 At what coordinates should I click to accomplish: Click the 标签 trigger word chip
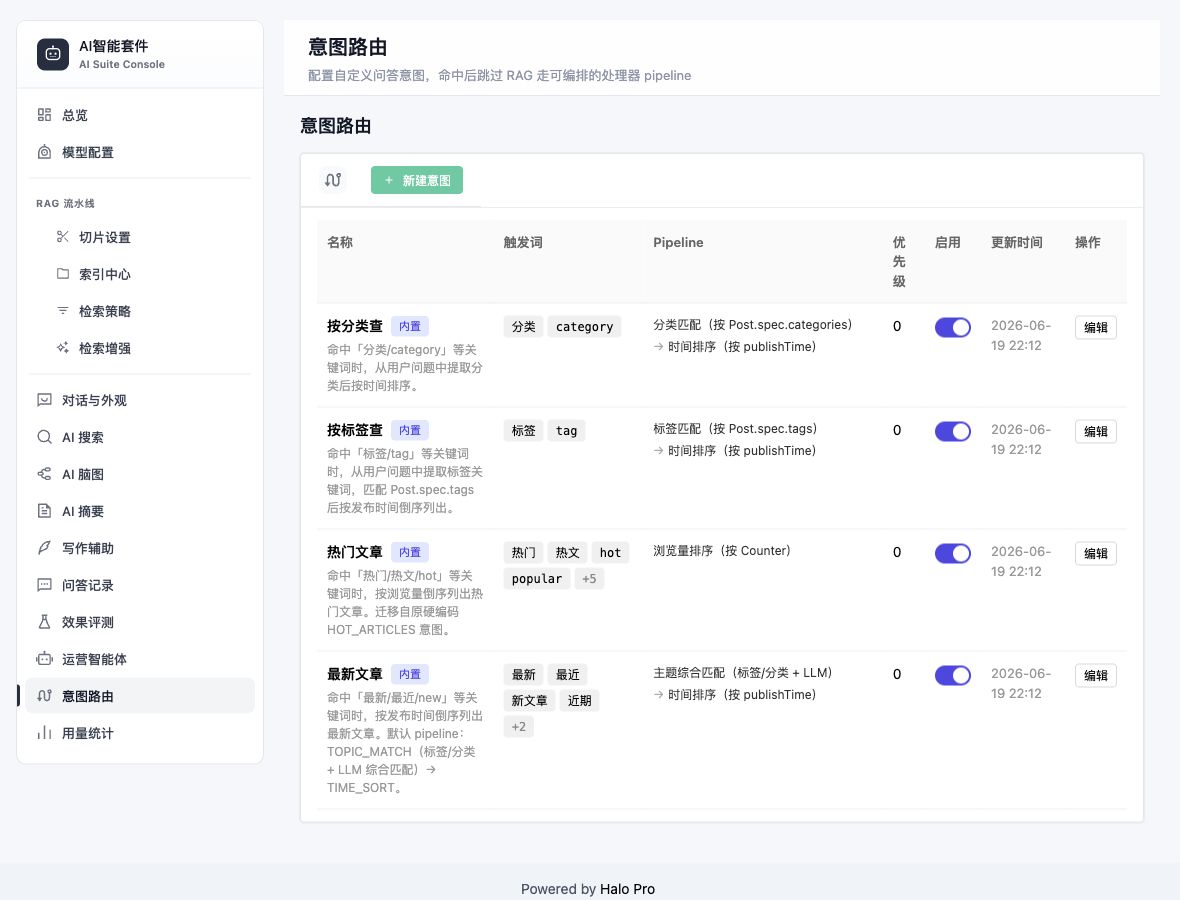(x=523, y=430)
